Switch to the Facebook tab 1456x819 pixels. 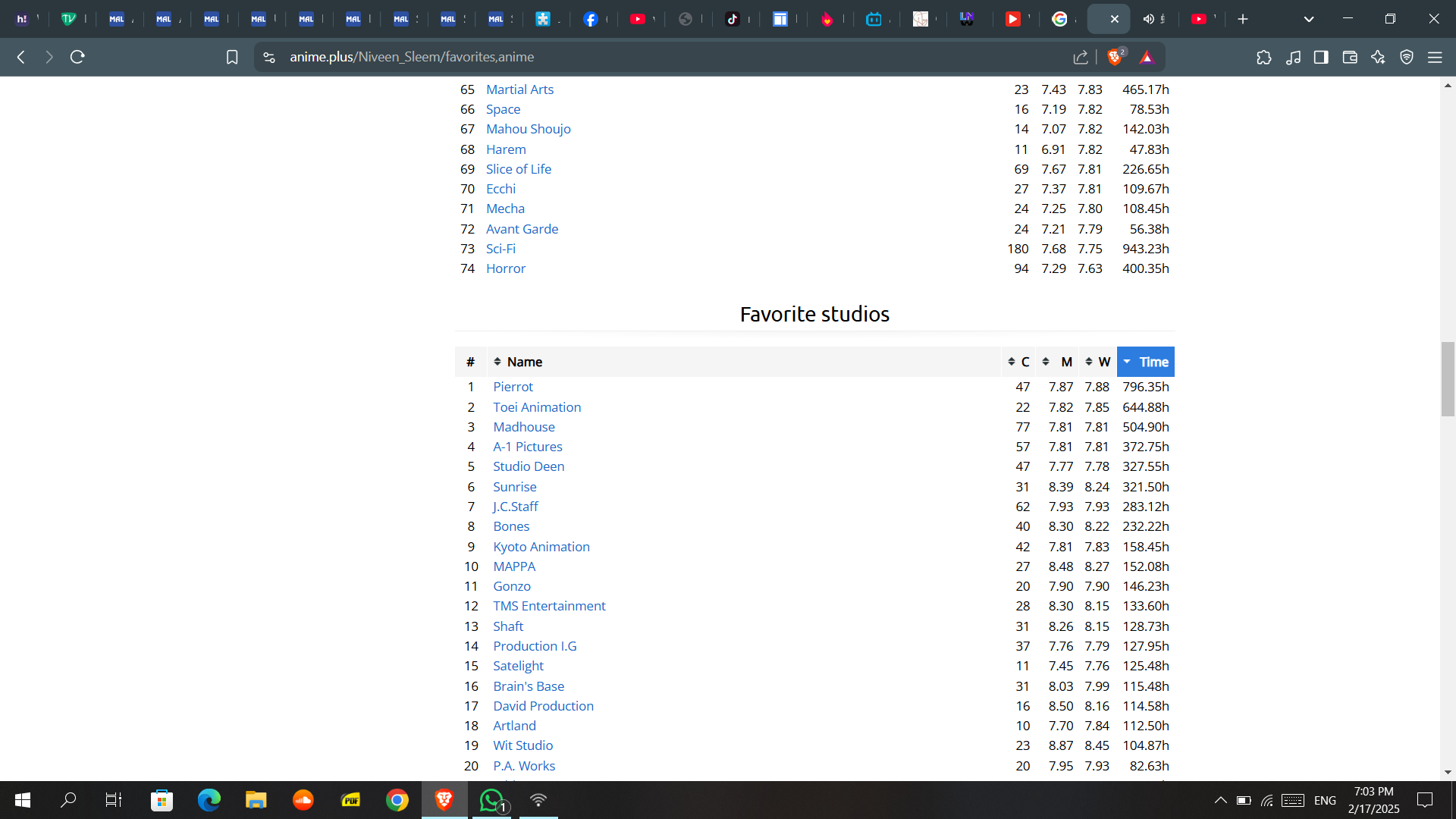click(591, 19)
